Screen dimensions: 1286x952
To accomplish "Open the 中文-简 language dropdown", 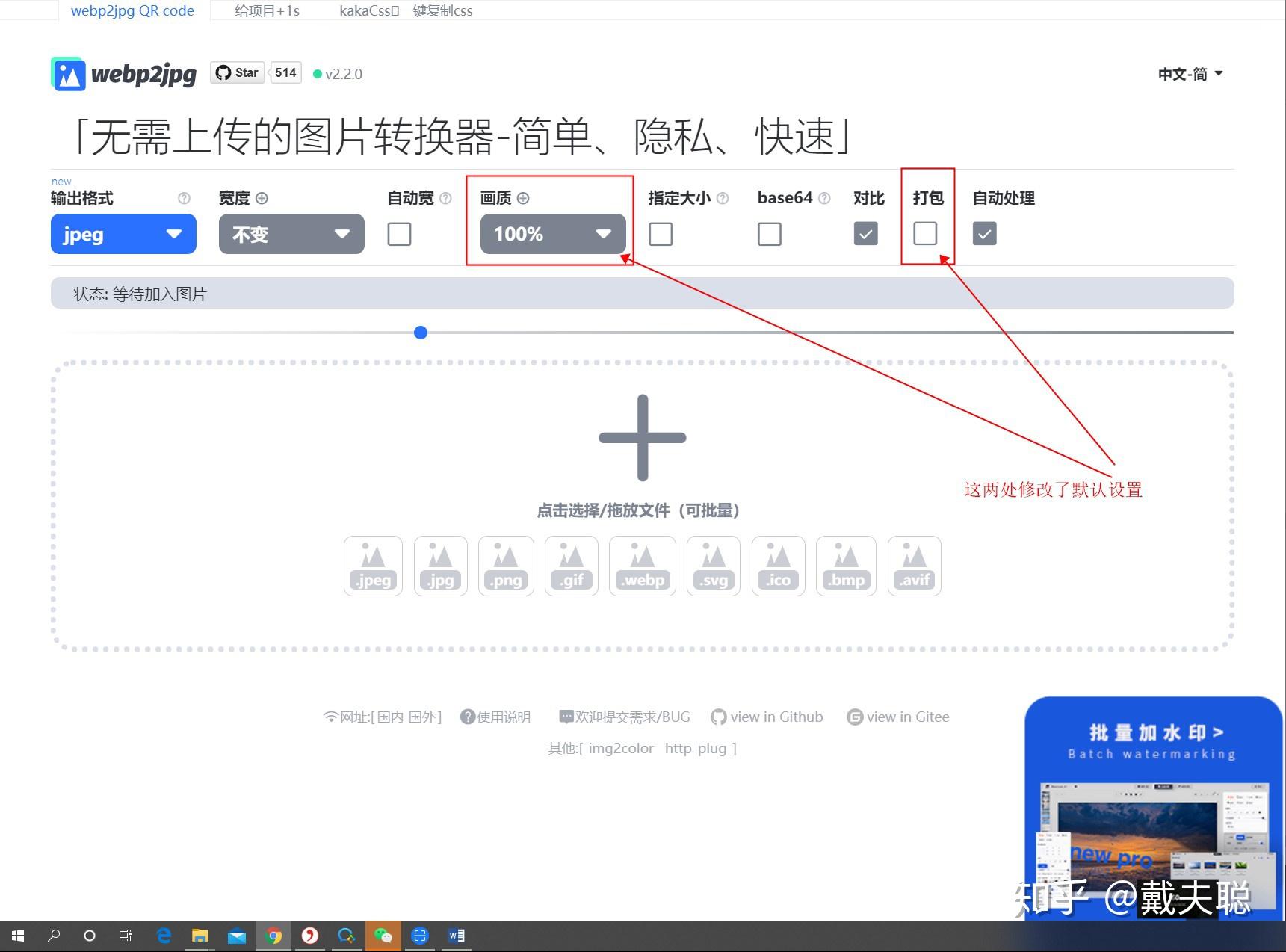I will pos(1190,74).
